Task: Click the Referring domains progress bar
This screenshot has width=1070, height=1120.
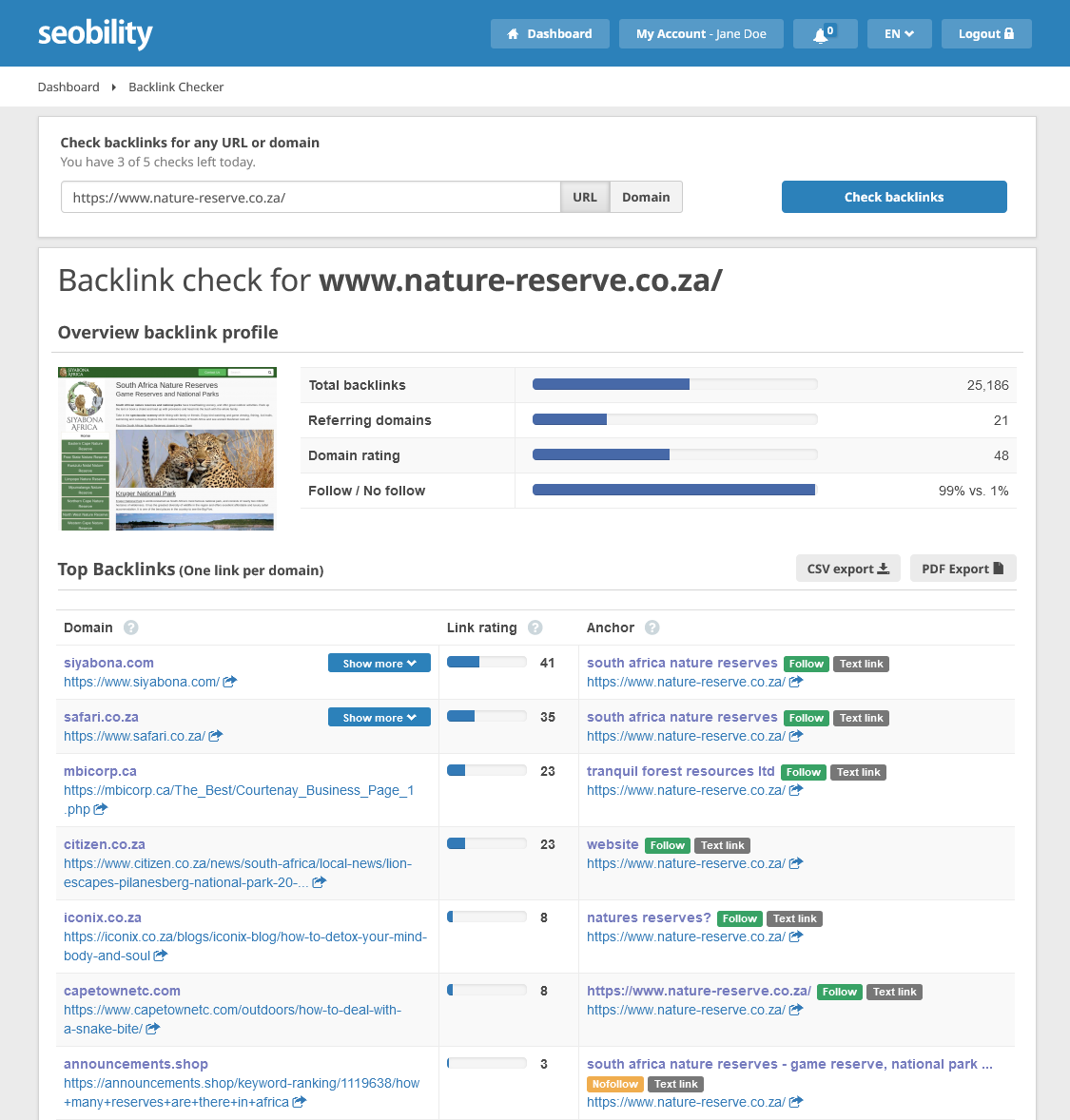Action: [674, 419]
